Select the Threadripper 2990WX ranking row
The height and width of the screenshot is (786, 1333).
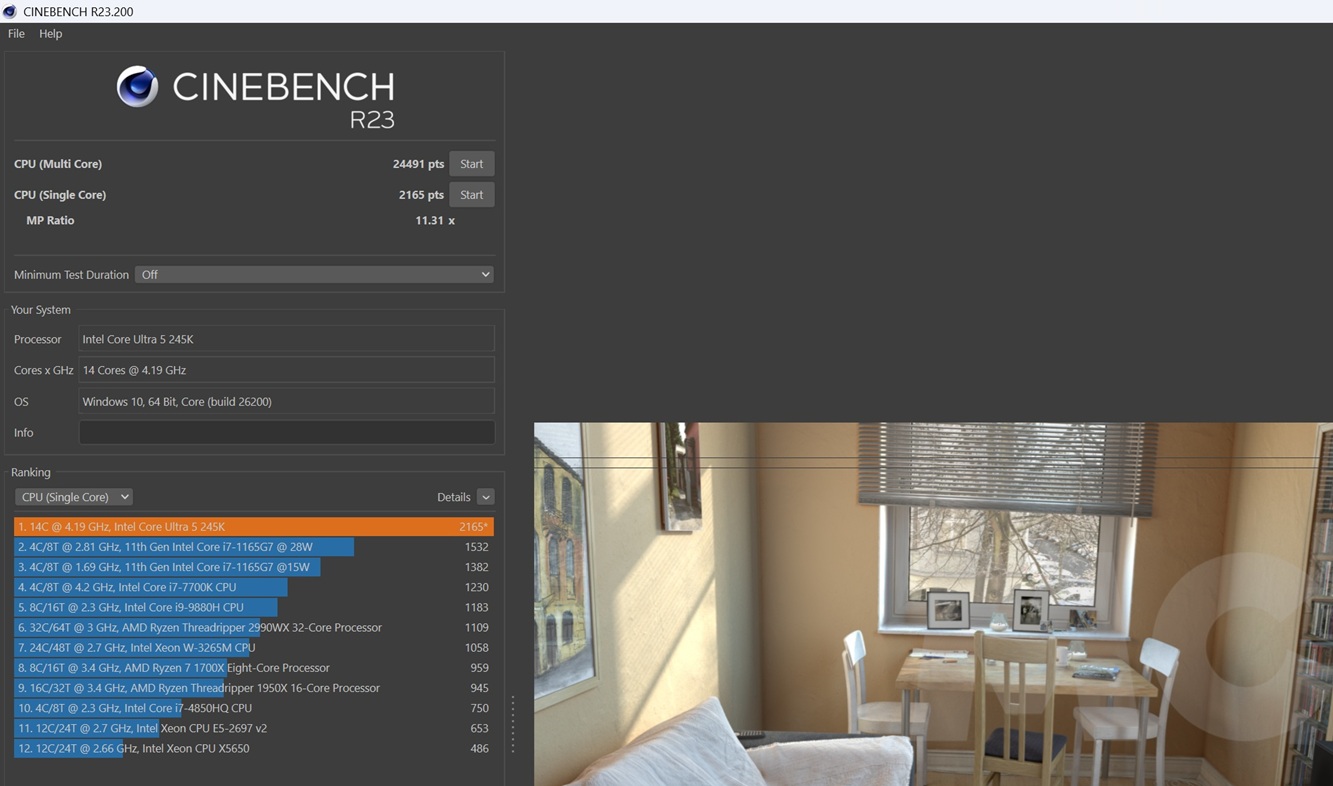[253, 627]
